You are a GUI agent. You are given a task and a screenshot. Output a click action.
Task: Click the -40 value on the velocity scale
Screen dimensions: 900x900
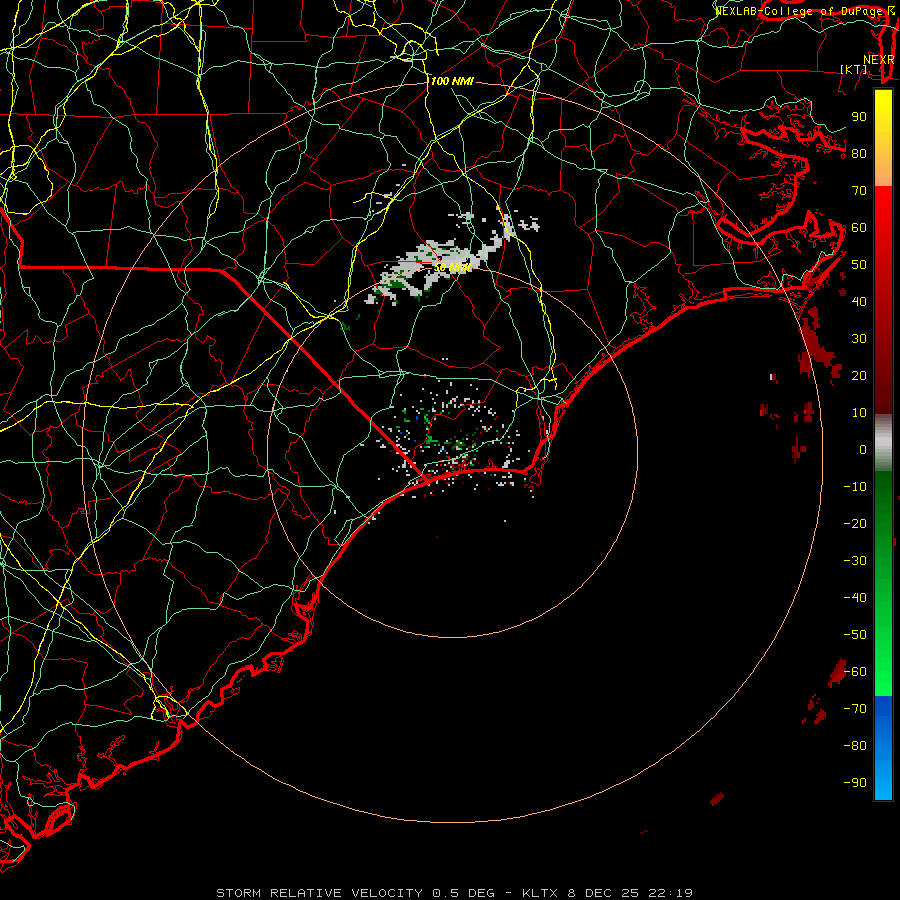pos(855,598)
